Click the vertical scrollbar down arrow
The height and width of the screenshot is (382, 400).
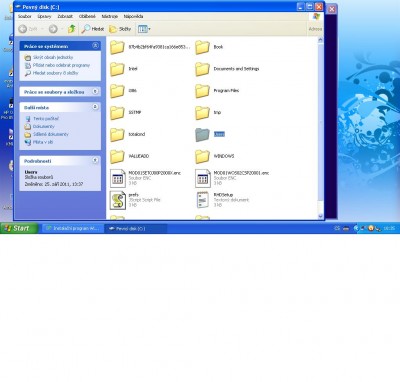[x=320, y=216]
